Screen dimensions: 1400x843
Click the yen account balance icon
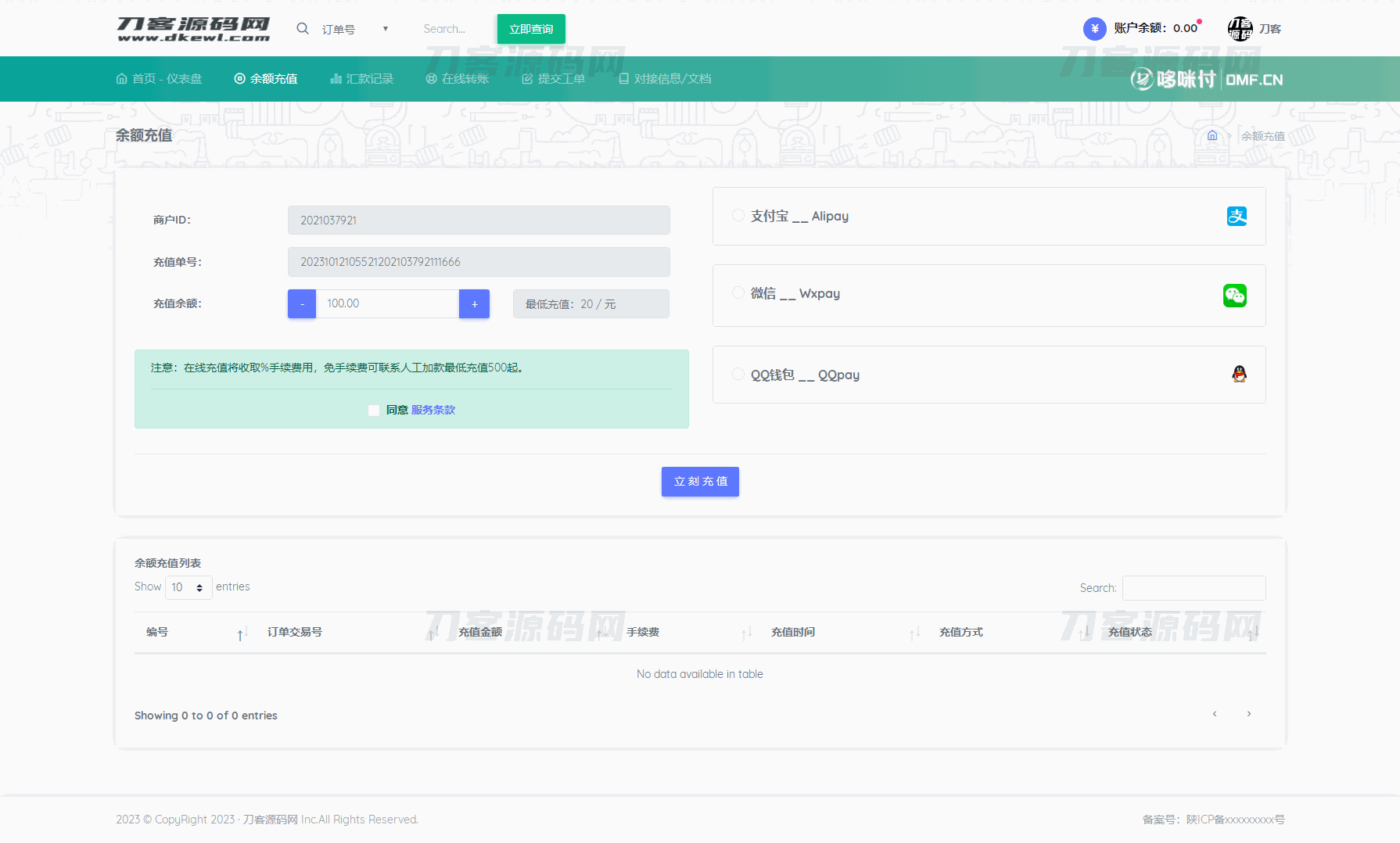pos(1094,29)
